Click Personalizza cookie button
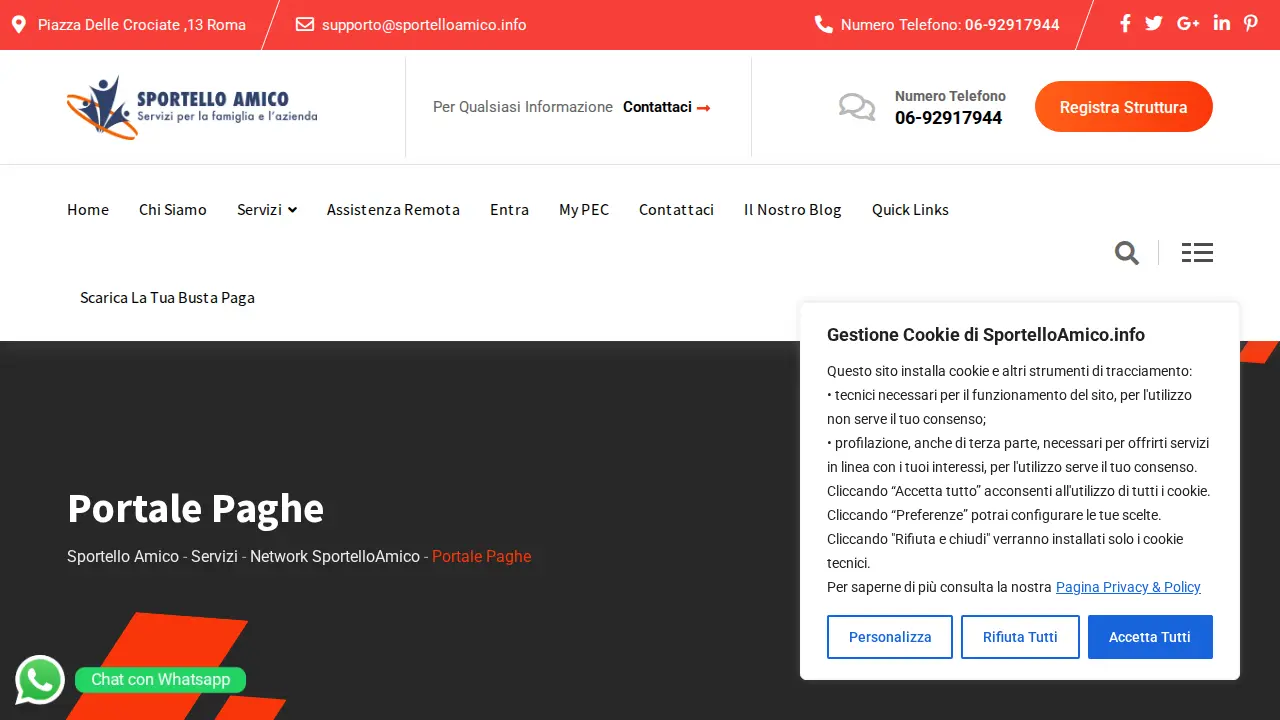The width and height of the screenshot is (1280, 720). point(890,637)
